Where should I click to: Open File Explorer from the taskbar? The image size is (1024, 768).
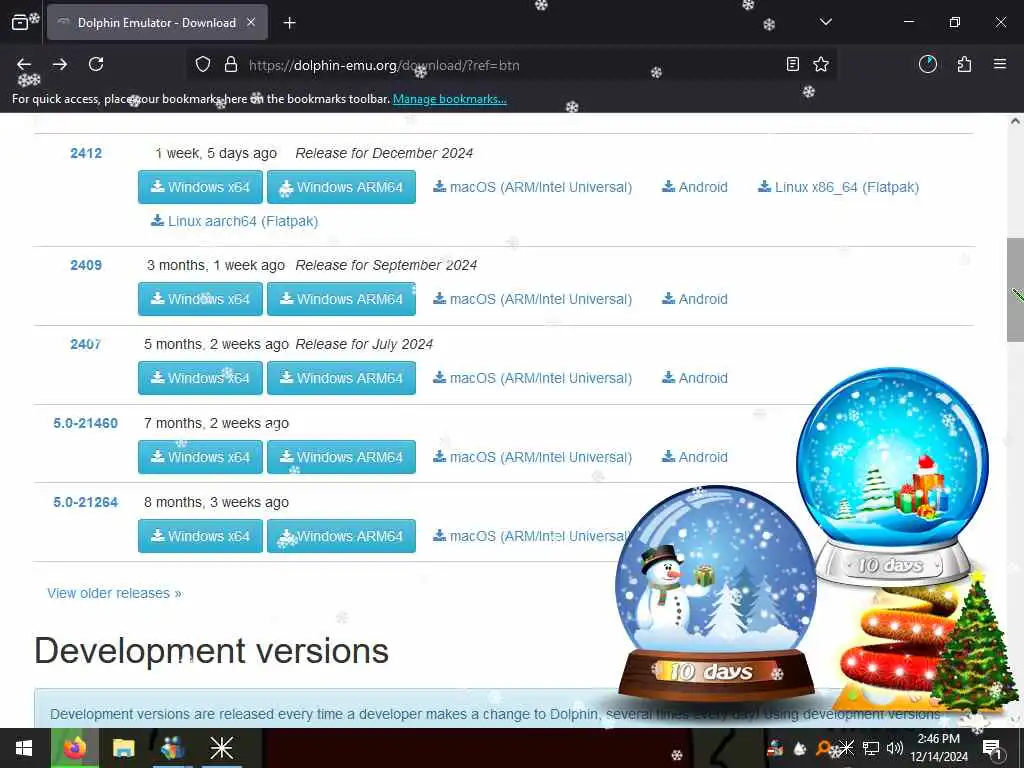tap(123, 748)
